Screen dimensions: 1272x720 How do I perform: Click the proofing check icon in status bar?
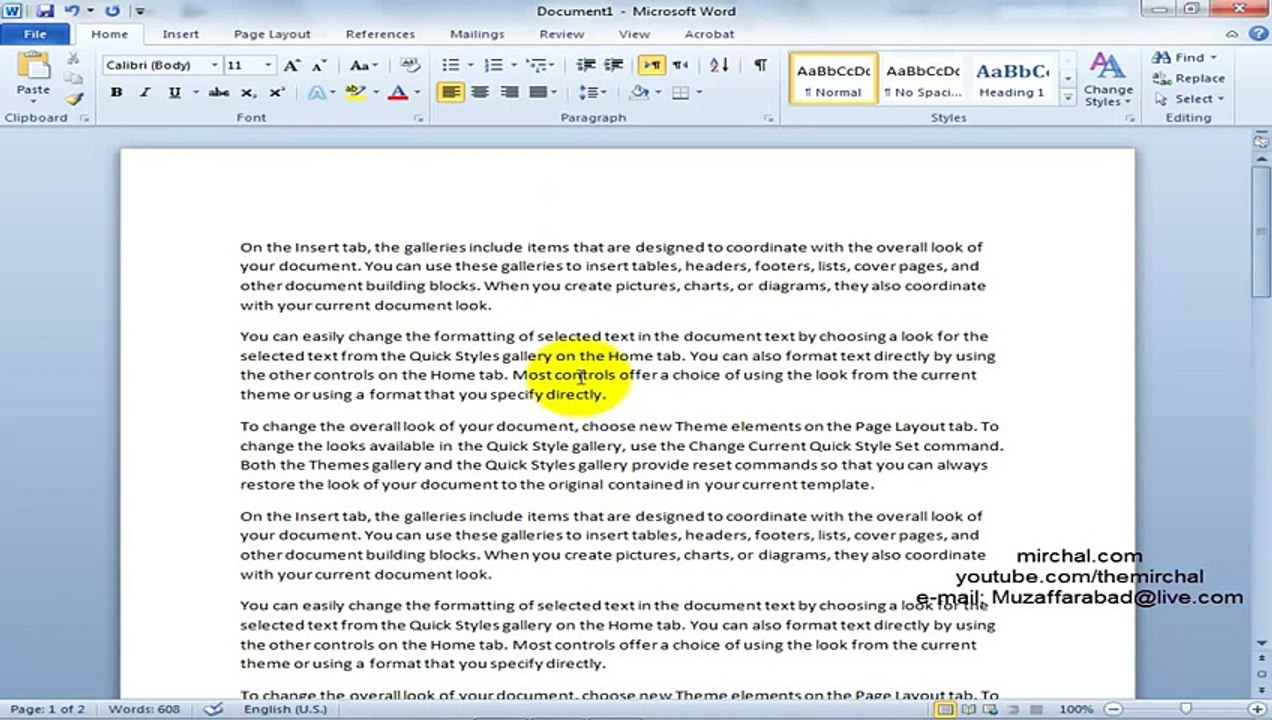[x=213, y=709]
